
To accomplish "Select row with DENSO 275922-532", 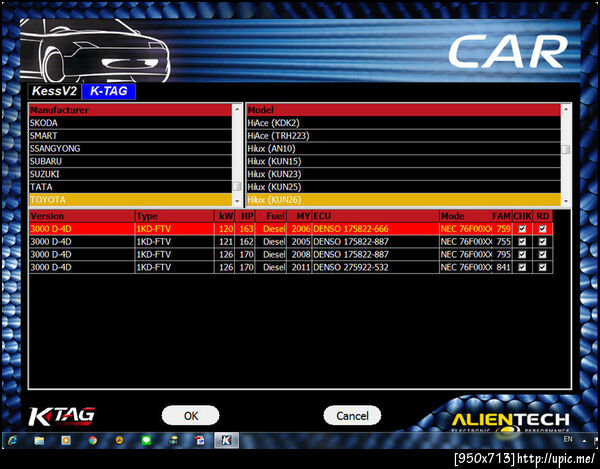I will coord(291,267).
